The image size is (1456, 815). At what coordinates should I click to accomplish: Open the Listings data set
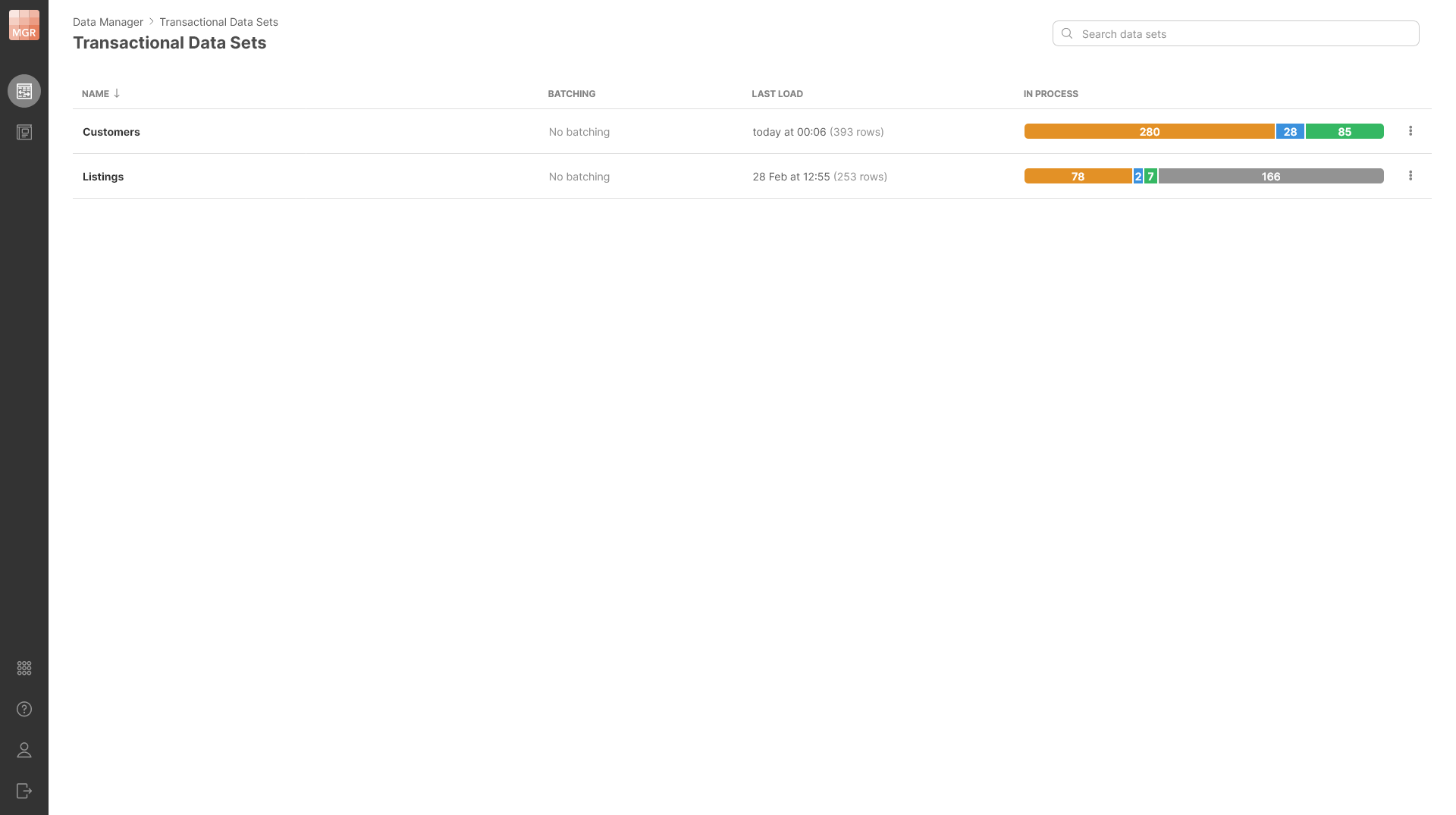tap(102, 176)
